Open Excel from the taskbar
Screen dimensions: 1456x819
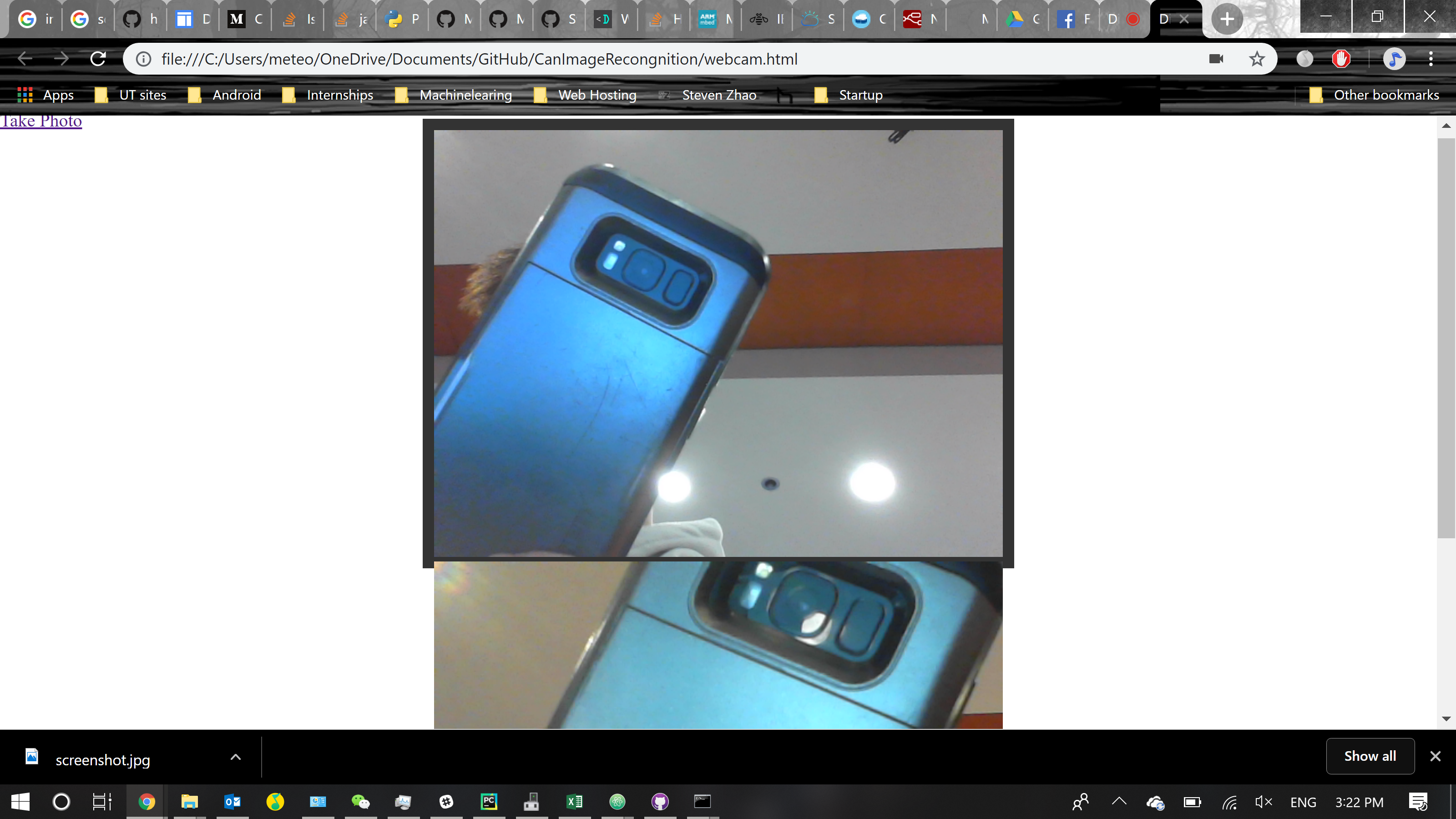coord(574,801)
